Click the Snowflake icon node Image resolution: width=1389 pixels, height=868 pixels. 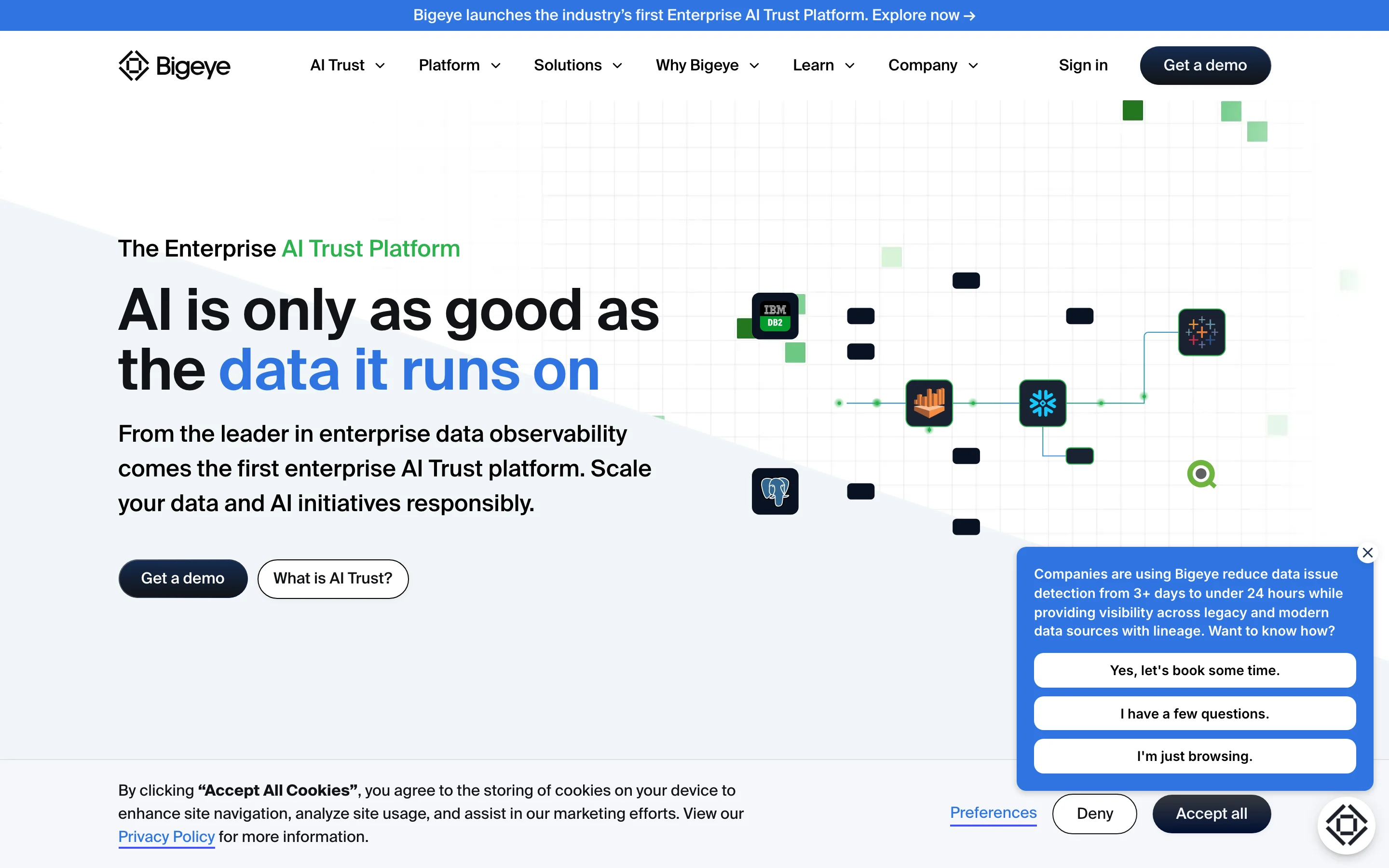tap(1042, 403)
